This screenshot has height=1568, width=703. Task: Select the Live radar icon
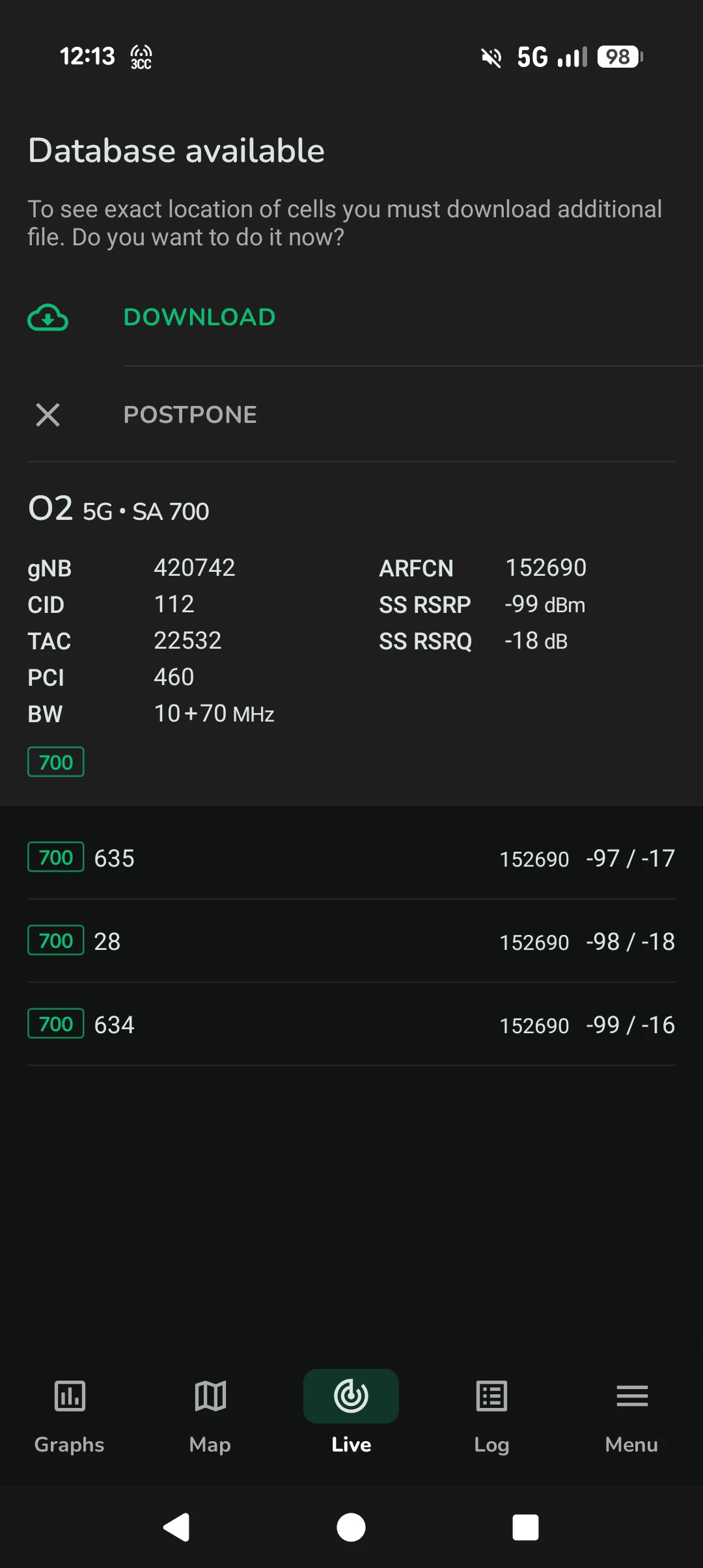351,1396
